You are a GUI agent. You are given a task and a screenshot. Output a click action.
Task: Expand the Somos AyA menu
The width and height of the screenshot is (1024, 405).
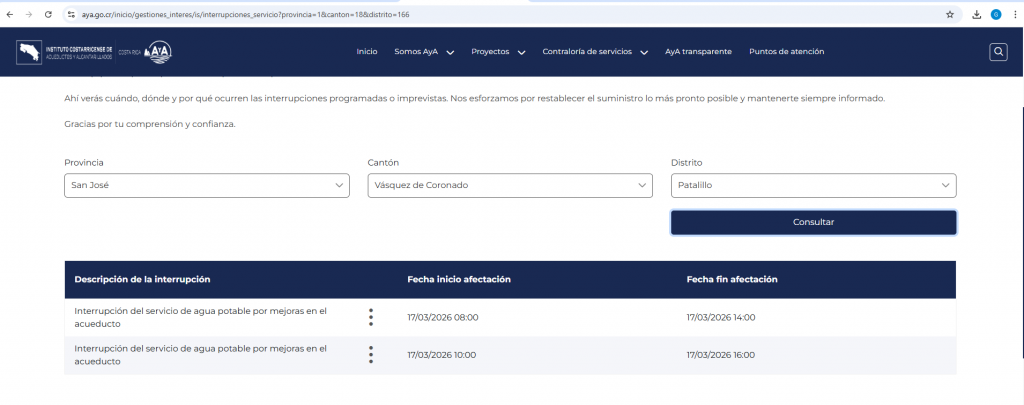pos(424,52)
